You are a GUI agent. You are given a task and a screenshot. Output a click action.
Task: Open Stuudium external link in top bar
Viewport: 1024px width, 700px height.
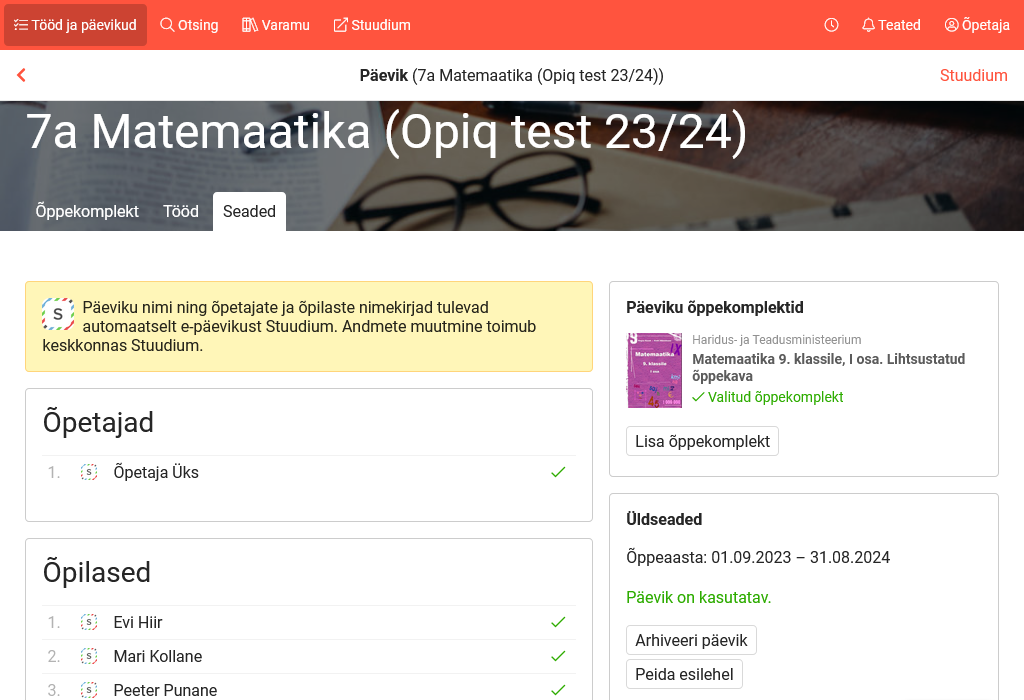pos(372,25)
